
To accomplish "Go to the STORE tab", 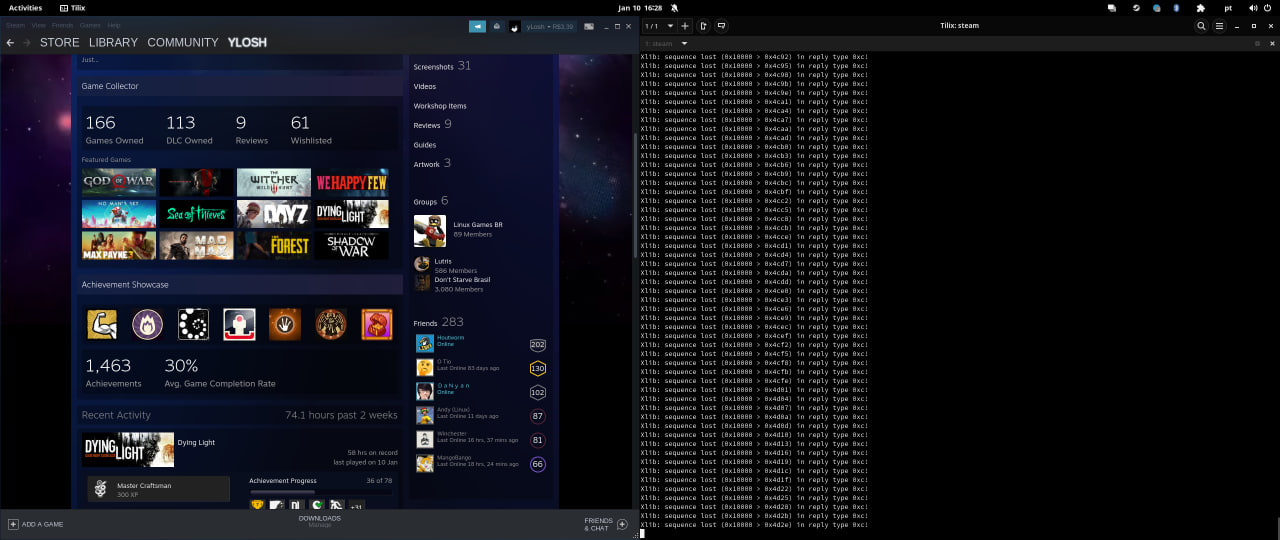I will [59, 43].
